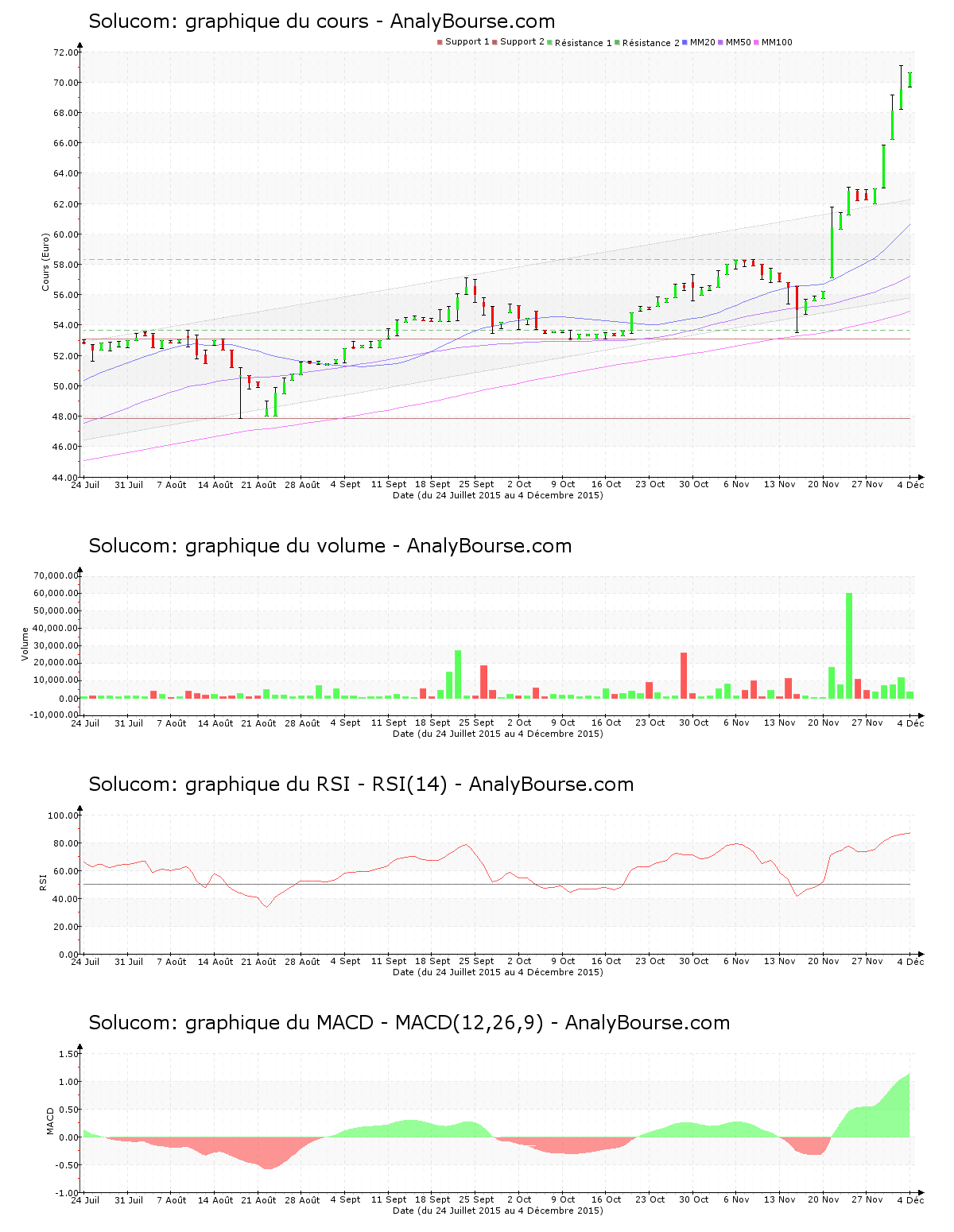The image size is (954, 1232).
Task: Click '13 Nov' date on RSI chart
Action: click(780, 961)
